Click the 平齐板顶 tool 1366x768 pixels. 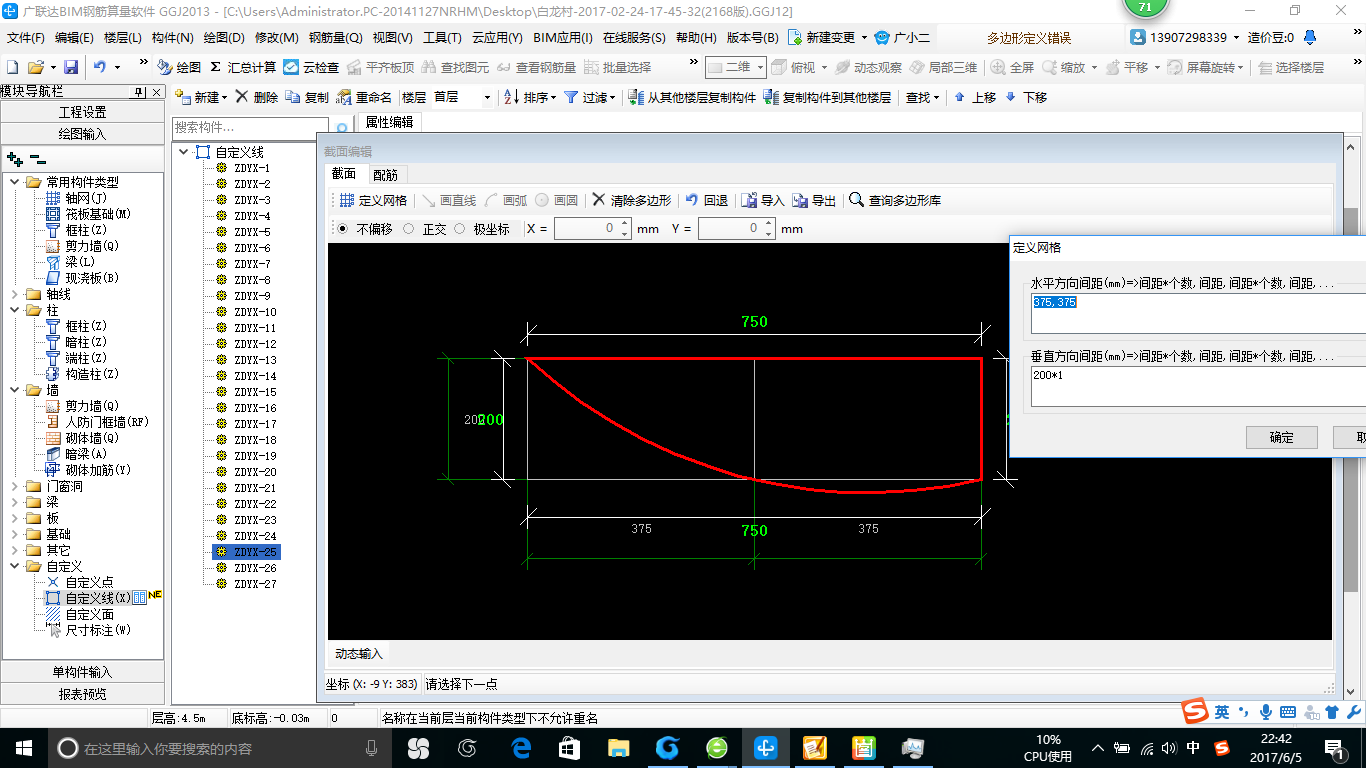[x=381, y=67]
